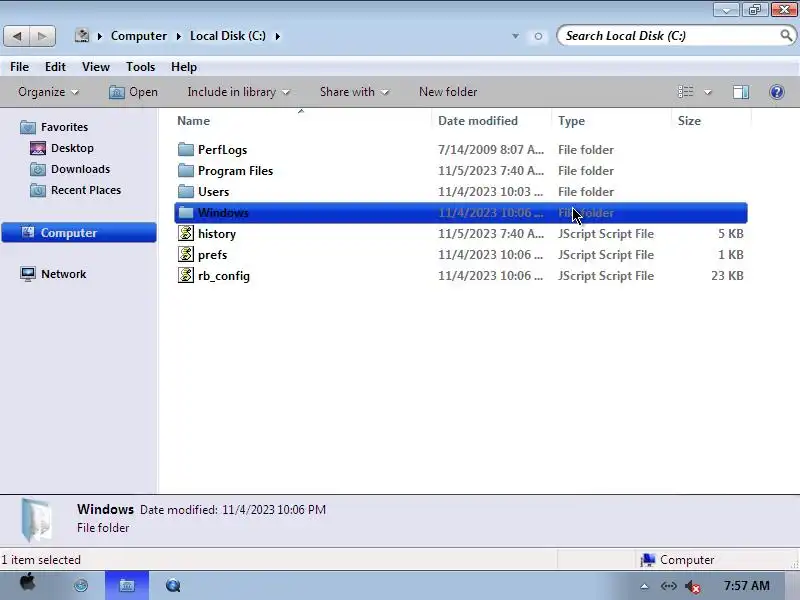Sort by the Name column header

pos(193,121)
